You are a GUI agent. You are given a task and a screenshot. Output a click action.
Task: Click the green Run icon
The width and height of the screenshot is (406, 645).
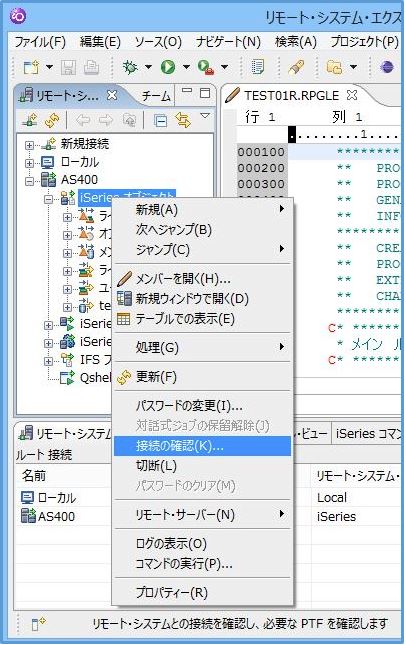tap(167, 67)
